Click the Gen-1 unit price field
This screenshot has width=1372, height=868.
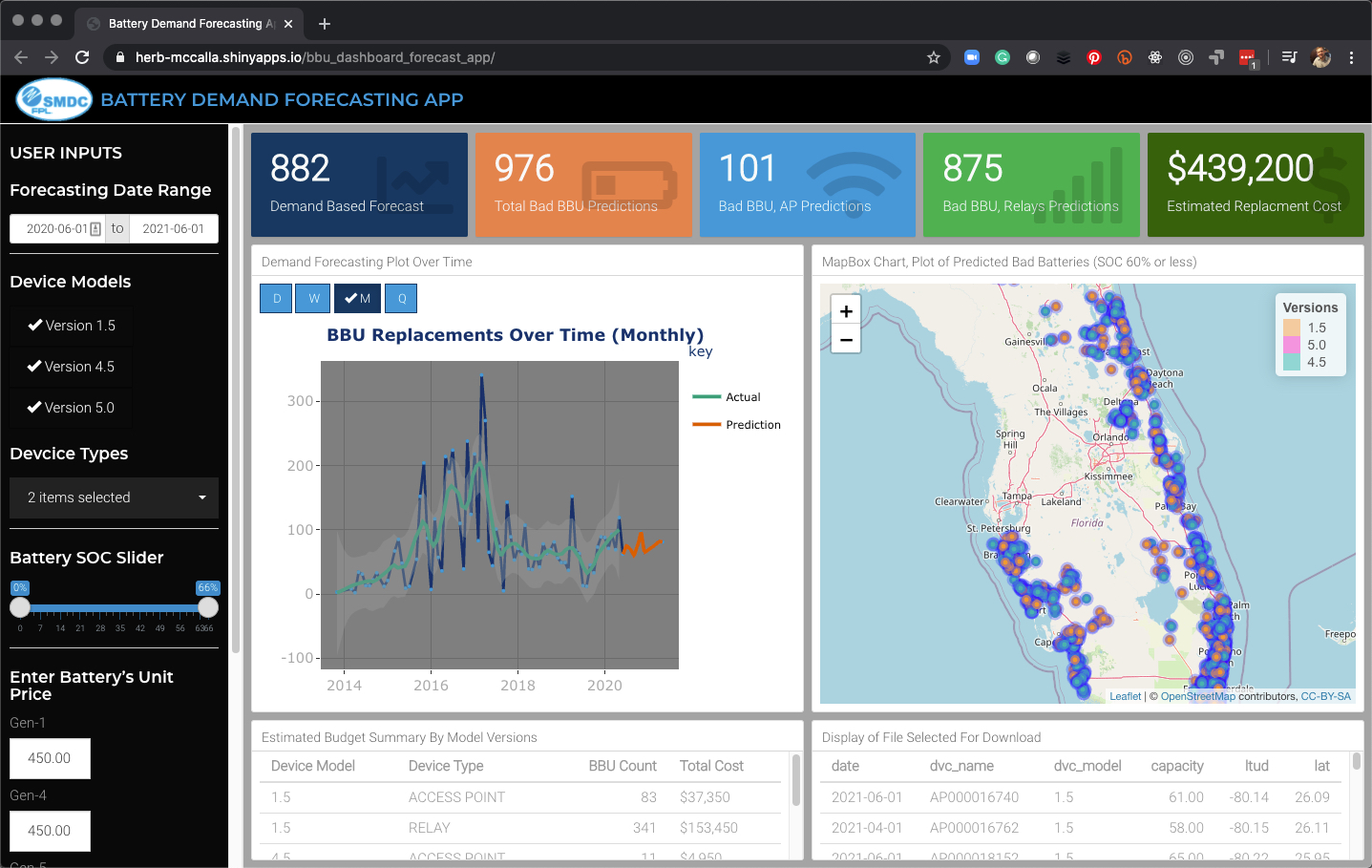click(x=50, y=758)
